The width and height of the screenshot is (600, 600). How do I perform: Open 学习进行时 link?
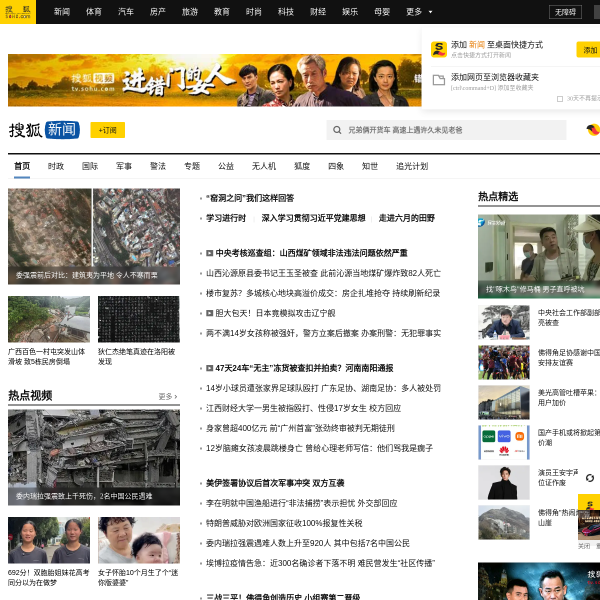(x=226, y=218)
